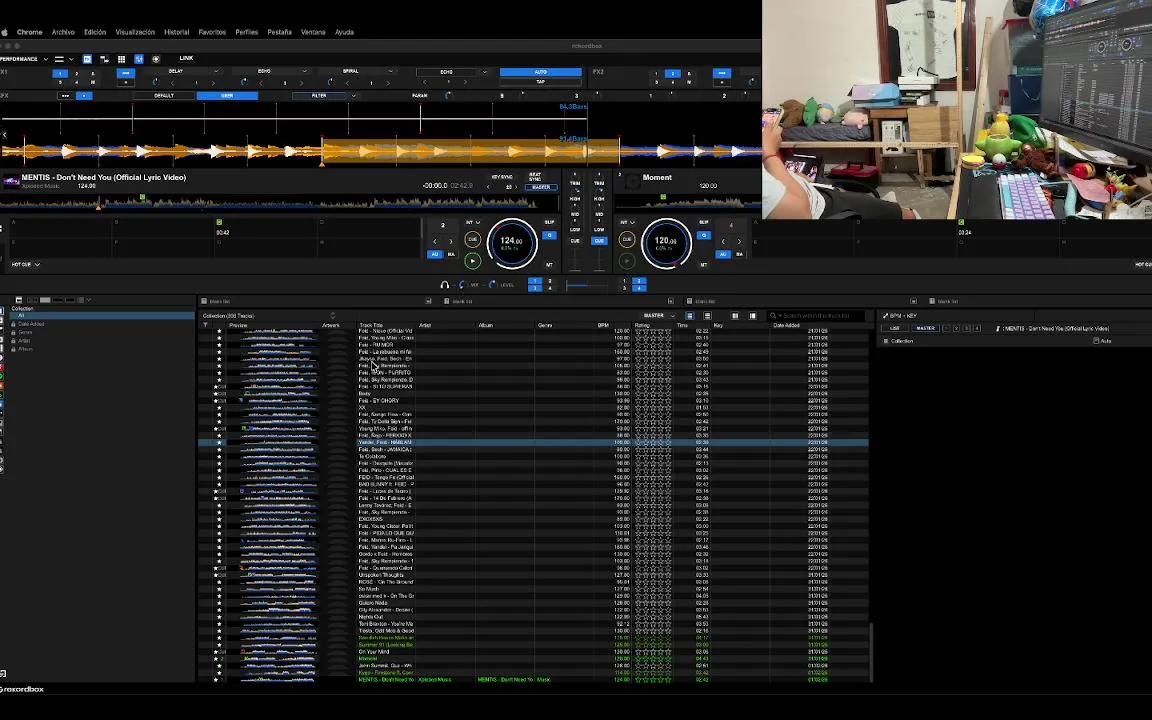The width and height of the screenshot is (1152, 720).
Task: Select the DEFAULT CFX bank button
Action: [x=164, y=96]
